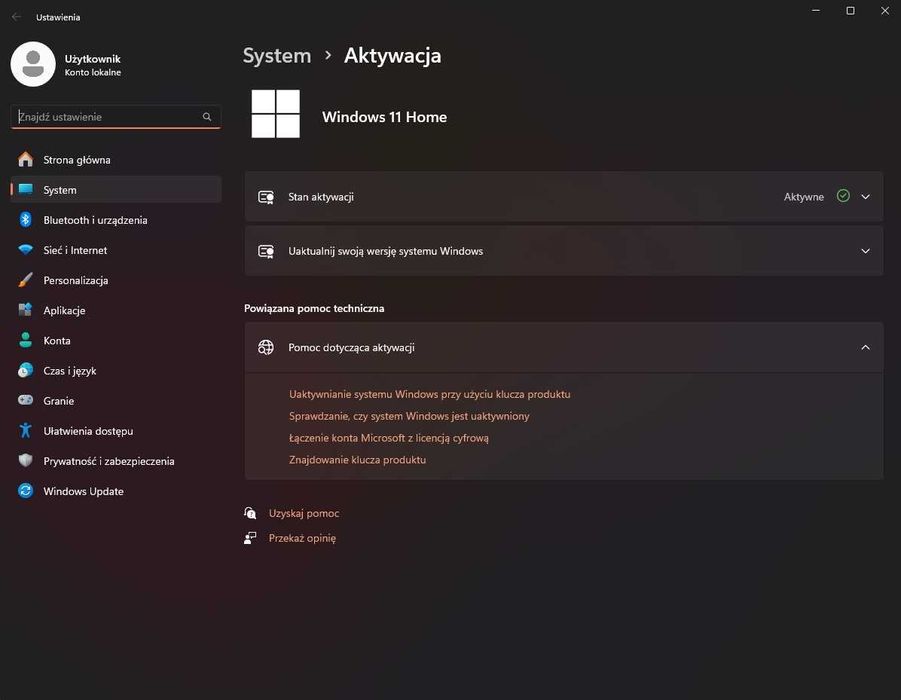This screenshot has height=700, width=901.
Task: Click the System monitor icon in sidebar
Action: (x=25, y=190)
